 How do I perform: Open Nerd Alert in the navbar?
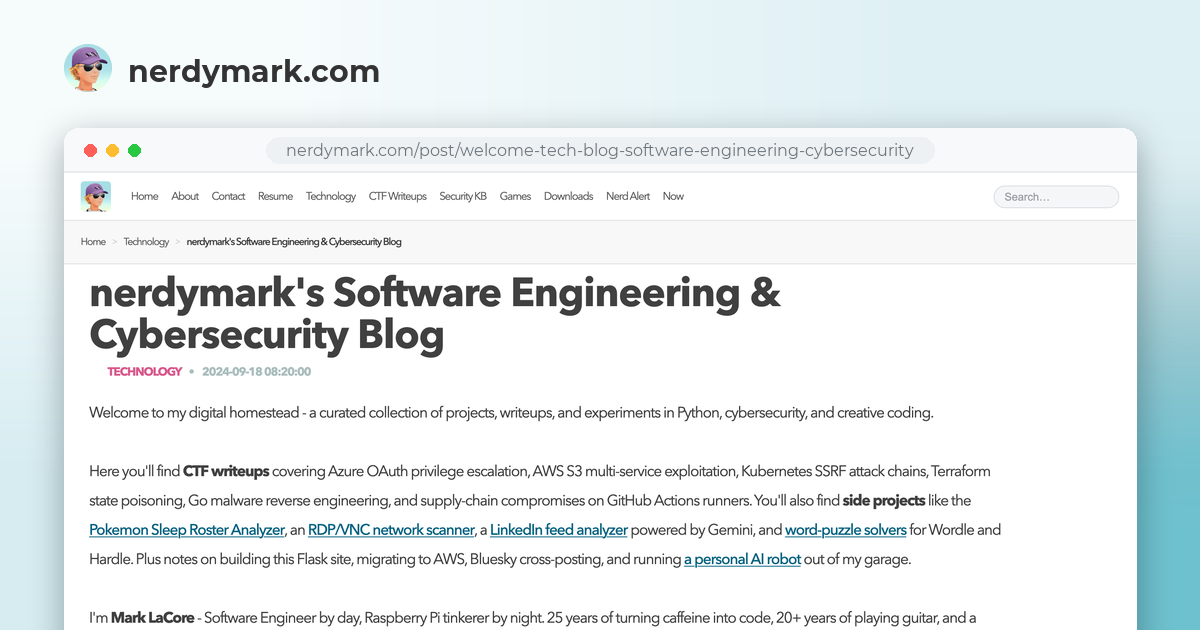pos(628,196)
